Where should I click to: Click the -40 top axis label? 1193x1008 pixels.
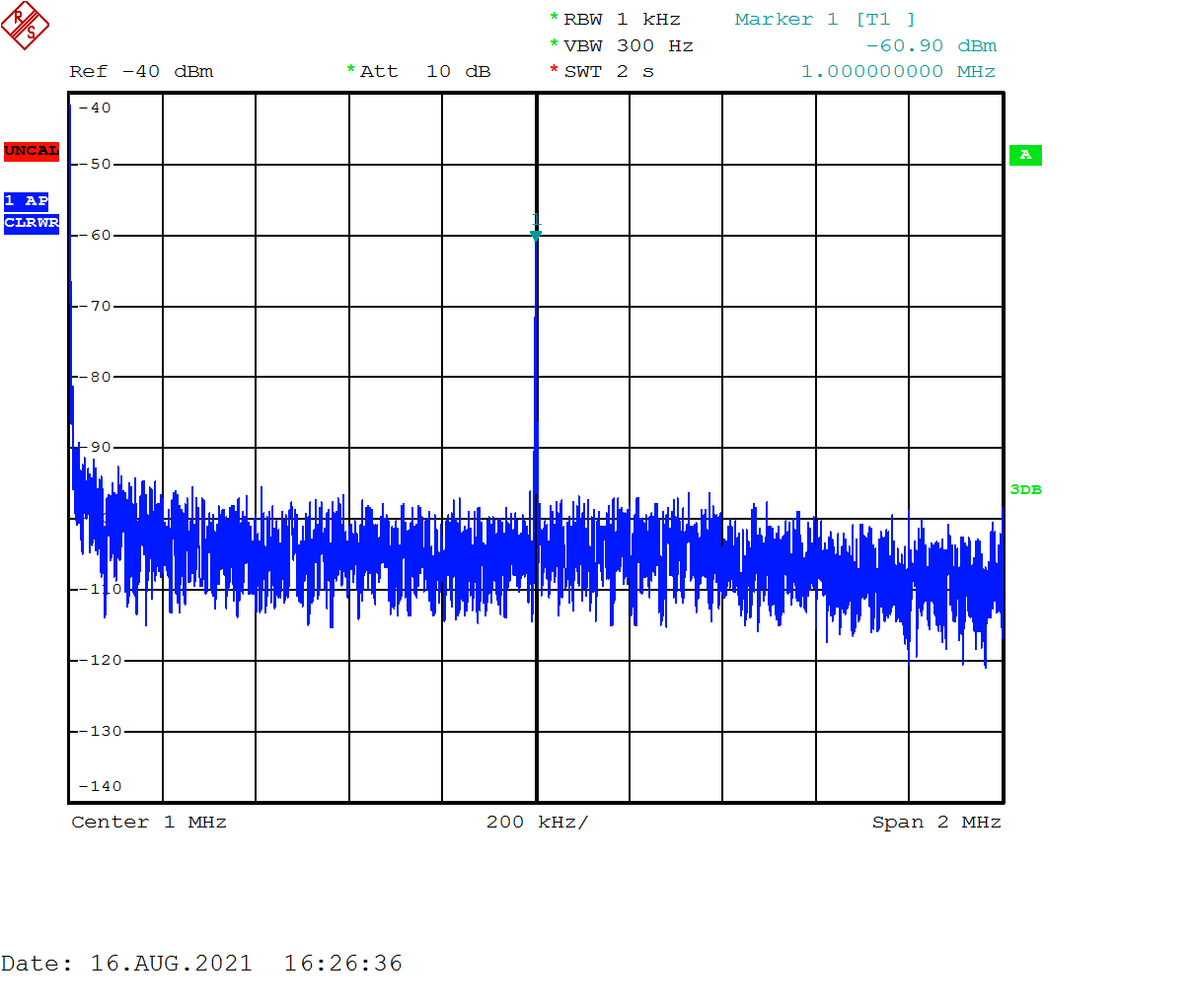click(x=96, y=108)
